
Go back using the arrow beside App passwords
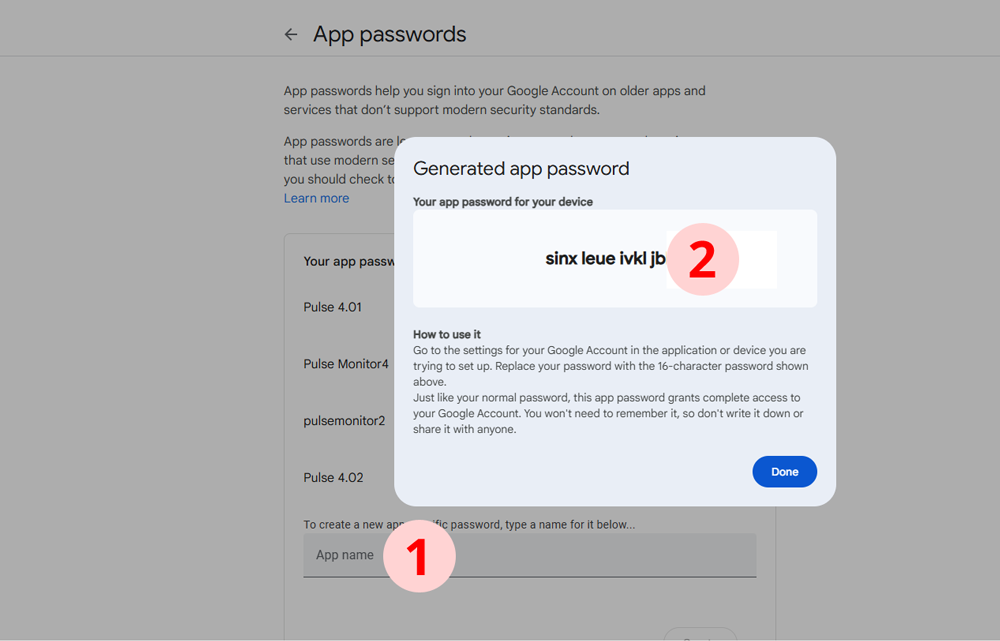tap(291, 34)
